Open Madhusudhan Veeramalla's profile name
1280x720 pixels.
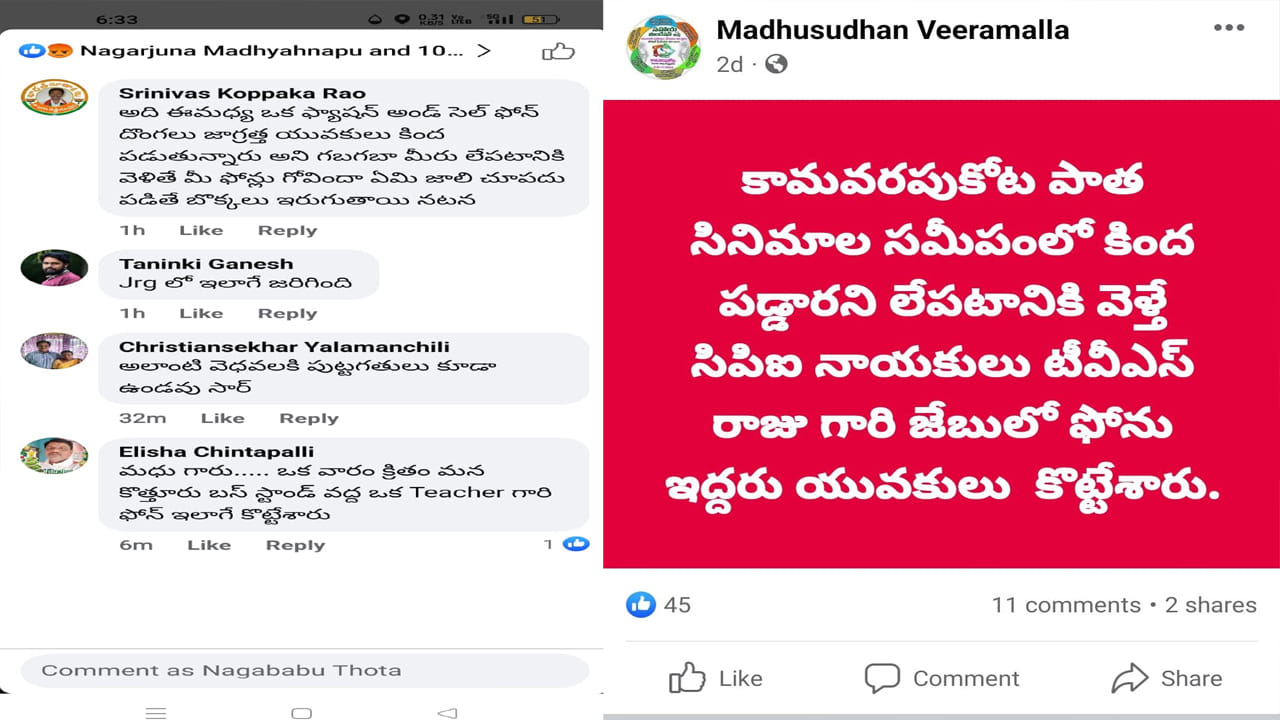click(893, 30)
